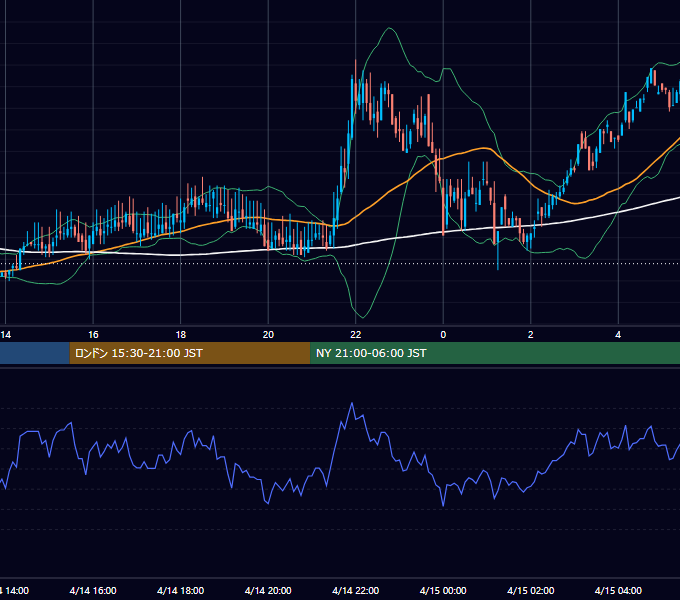Click the upper axis hour label 0
The width and height of the screenshot is (680, 600).
click(443, 335)
